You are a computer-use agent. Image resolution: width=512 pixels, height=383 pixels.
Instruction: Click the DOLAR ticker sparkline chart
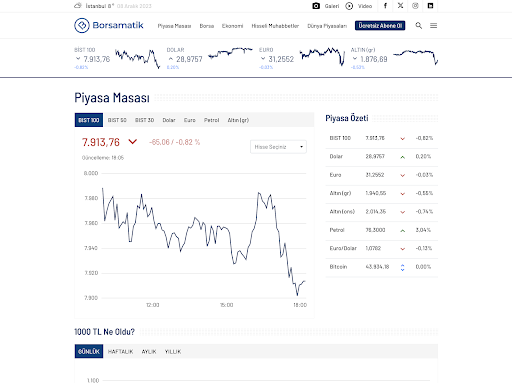(230, 53)
